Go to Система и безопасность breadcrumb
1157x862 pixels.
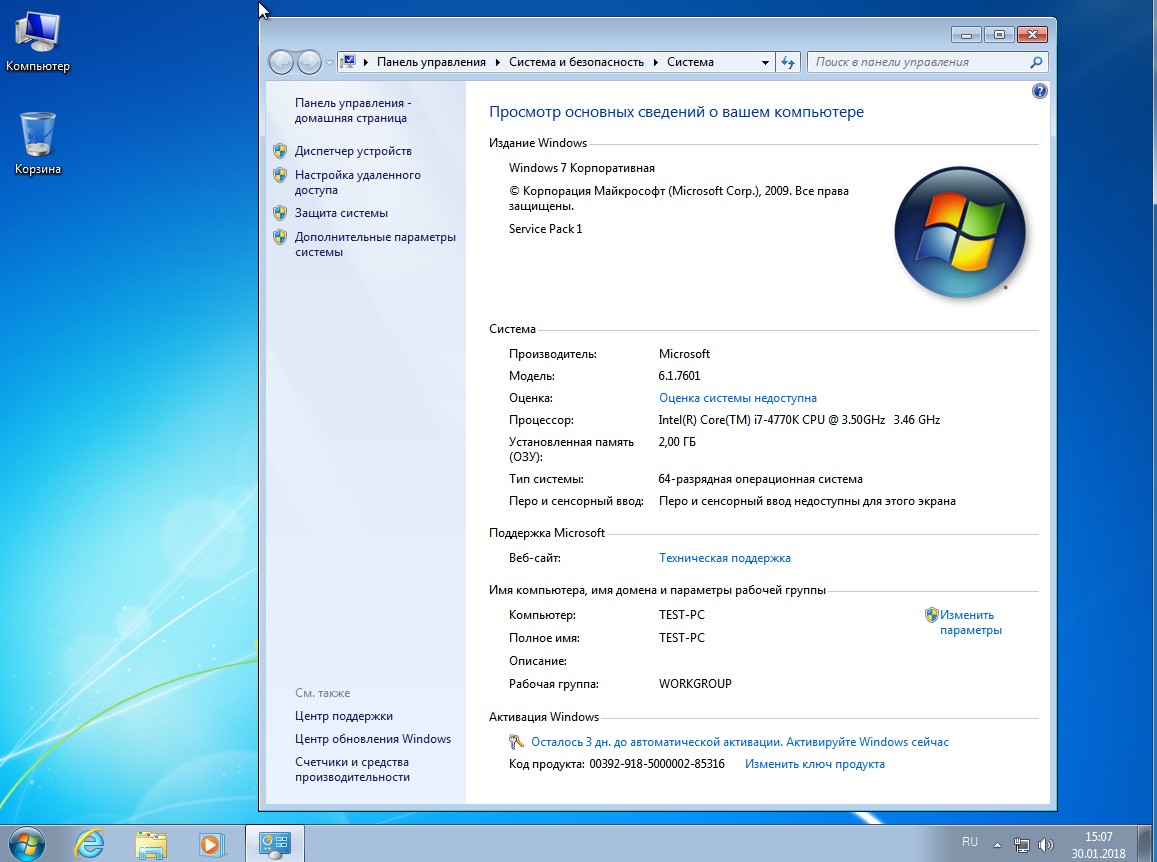[576, 62]
